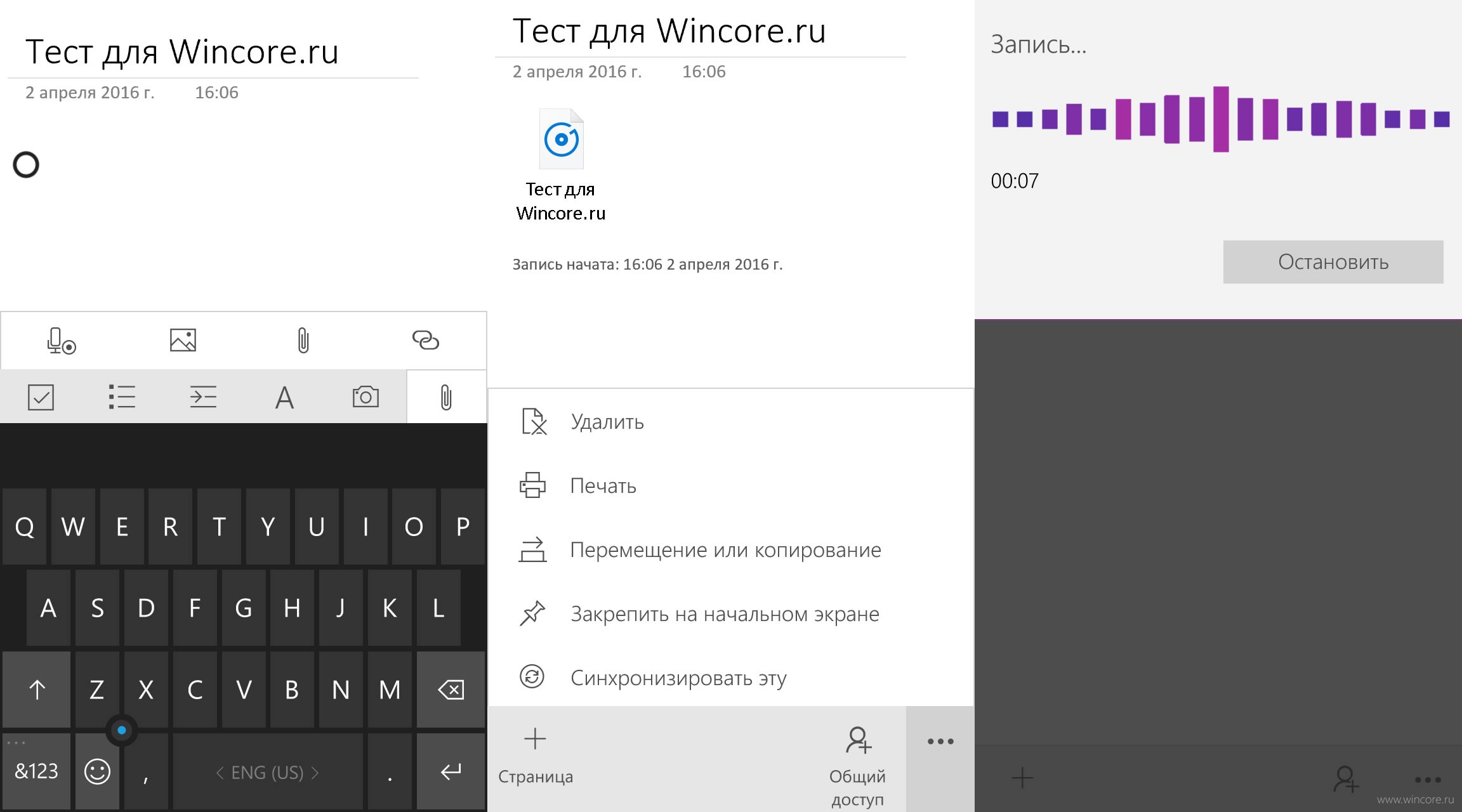This screenshot has height=812, width=1462.
Task: Click the dimmed plus icon in recording panel
Action: point(1022,778)
